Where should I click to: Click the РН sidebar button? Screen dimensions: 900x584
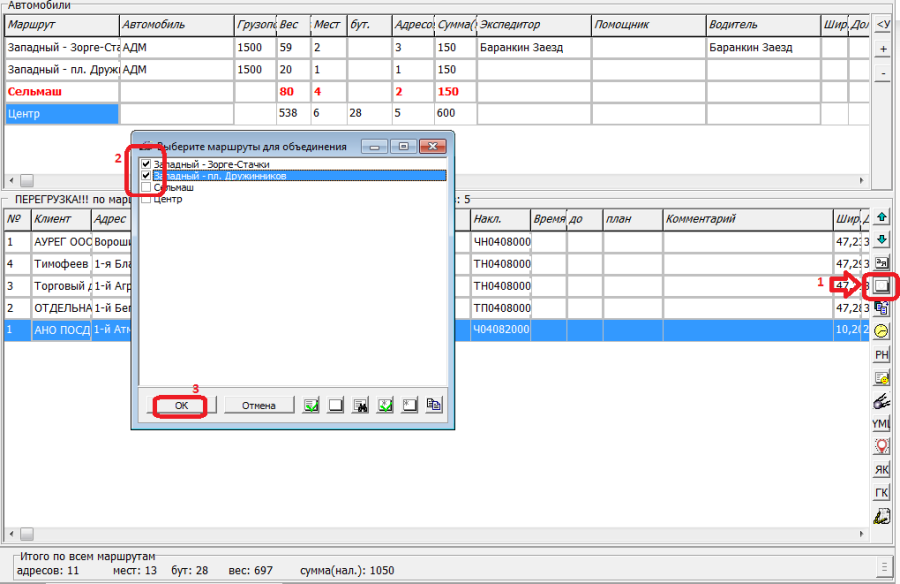[882, 354]
